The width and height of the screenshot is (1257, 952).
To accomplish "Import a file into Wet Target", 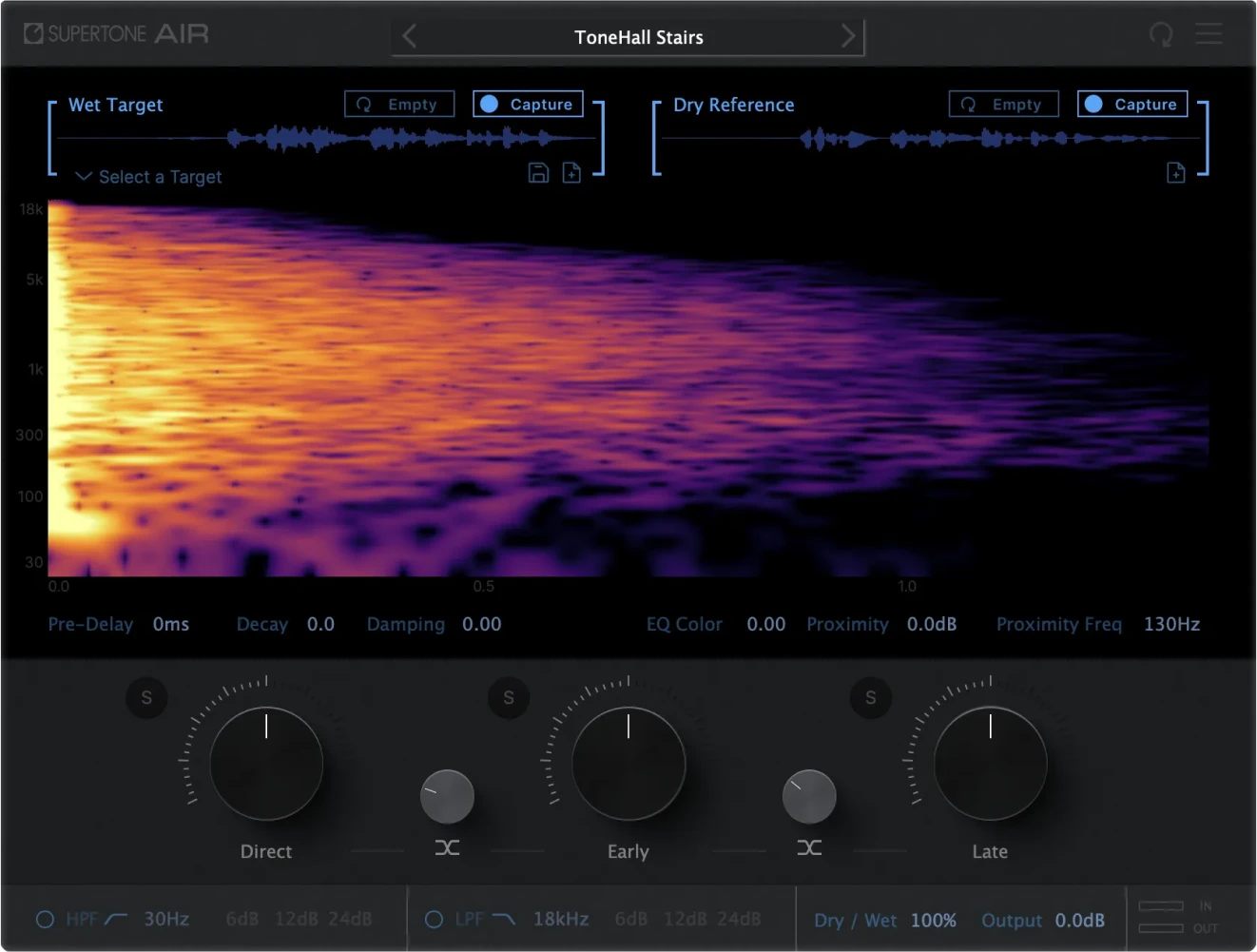I will click(571, 172).
